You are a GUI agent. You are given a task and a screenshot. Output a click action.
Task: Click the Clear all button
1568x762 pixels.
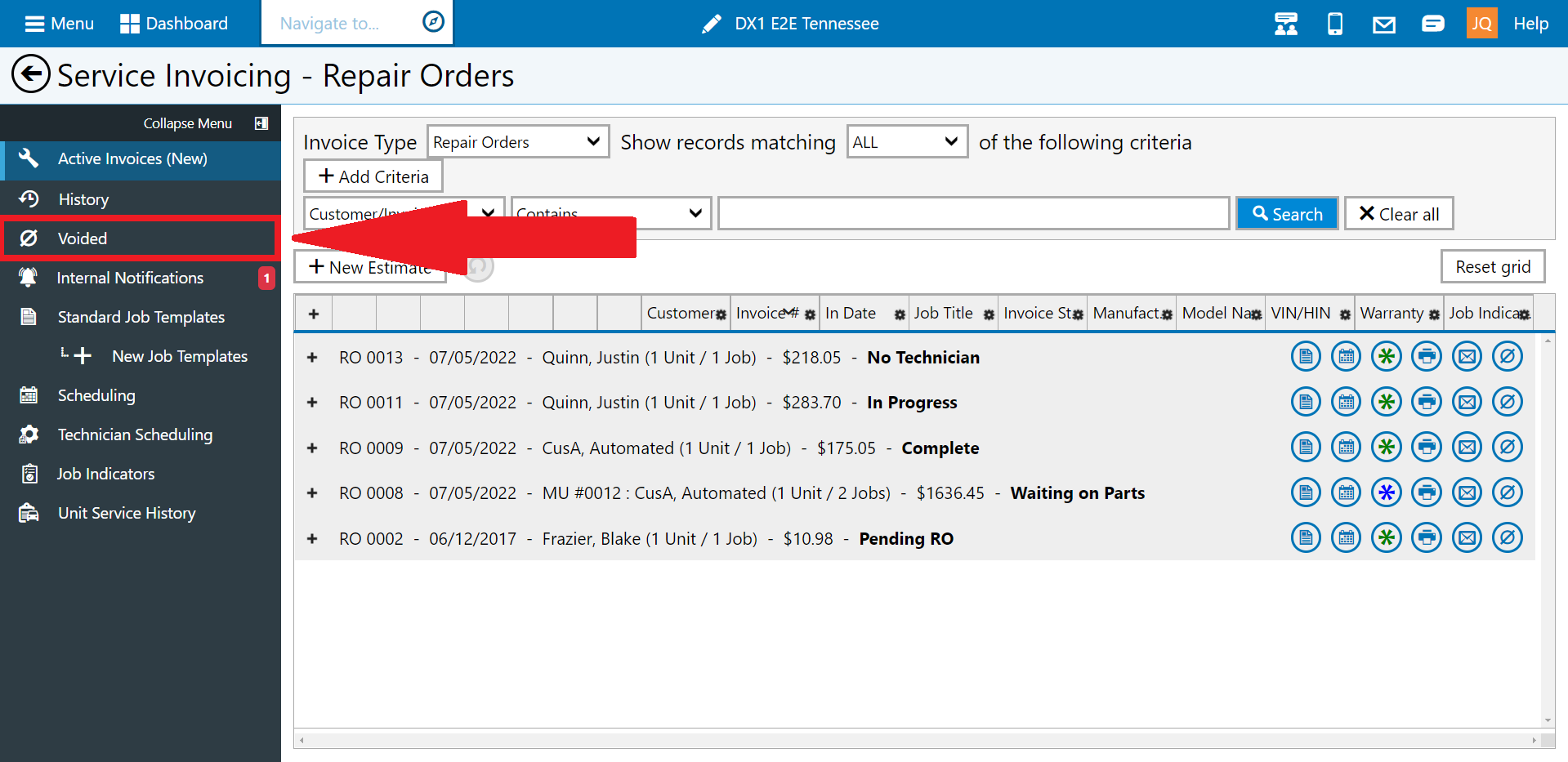(1399, 214)
